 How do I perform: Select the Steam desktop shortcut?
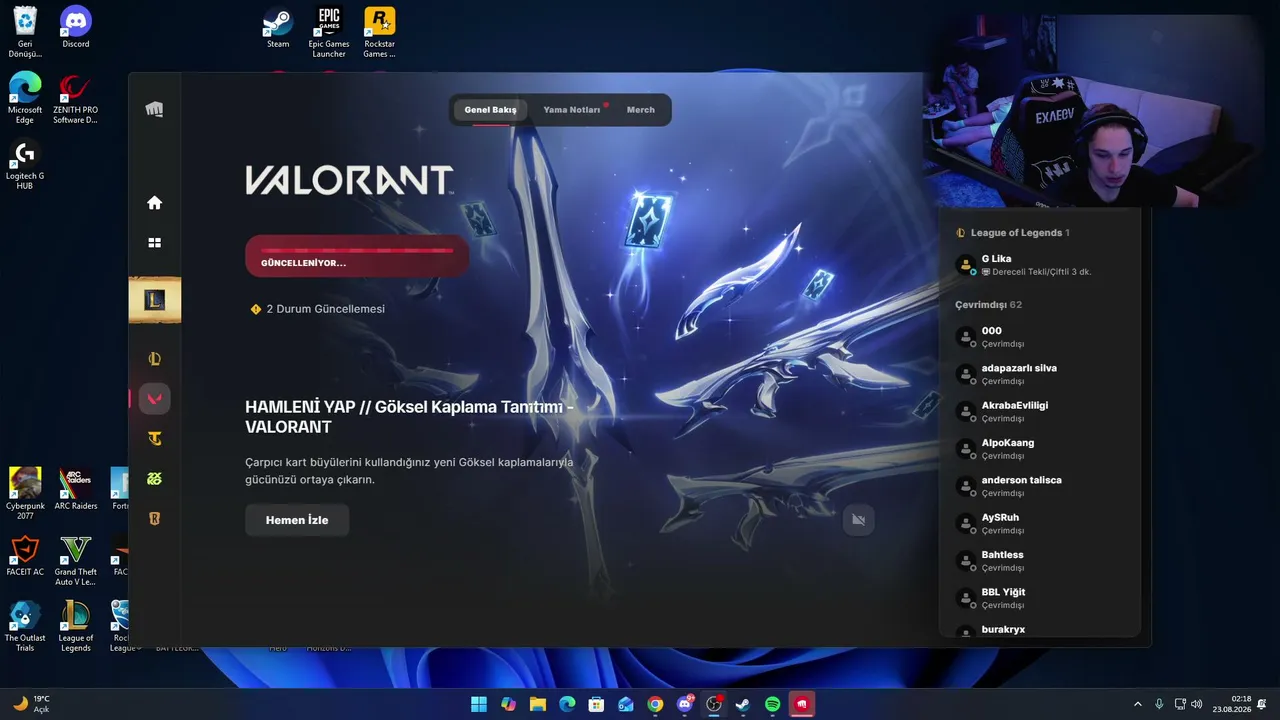click(278, 28)
